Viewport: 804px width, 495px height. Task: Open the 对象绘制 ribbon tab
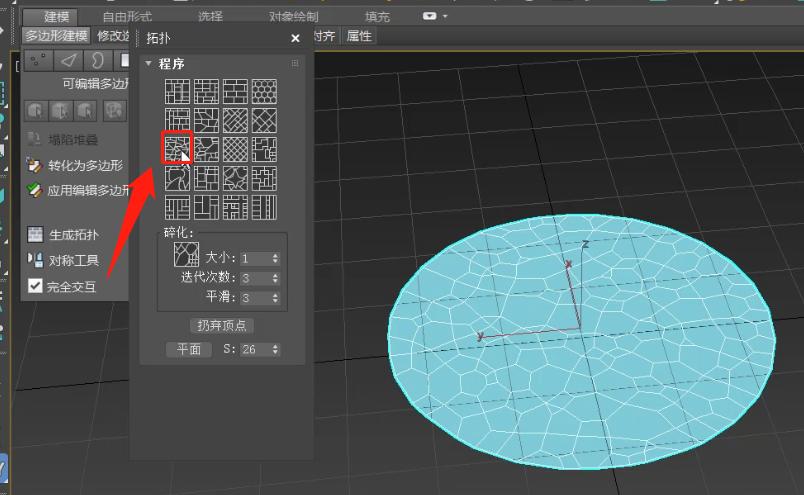pos(294,16)
